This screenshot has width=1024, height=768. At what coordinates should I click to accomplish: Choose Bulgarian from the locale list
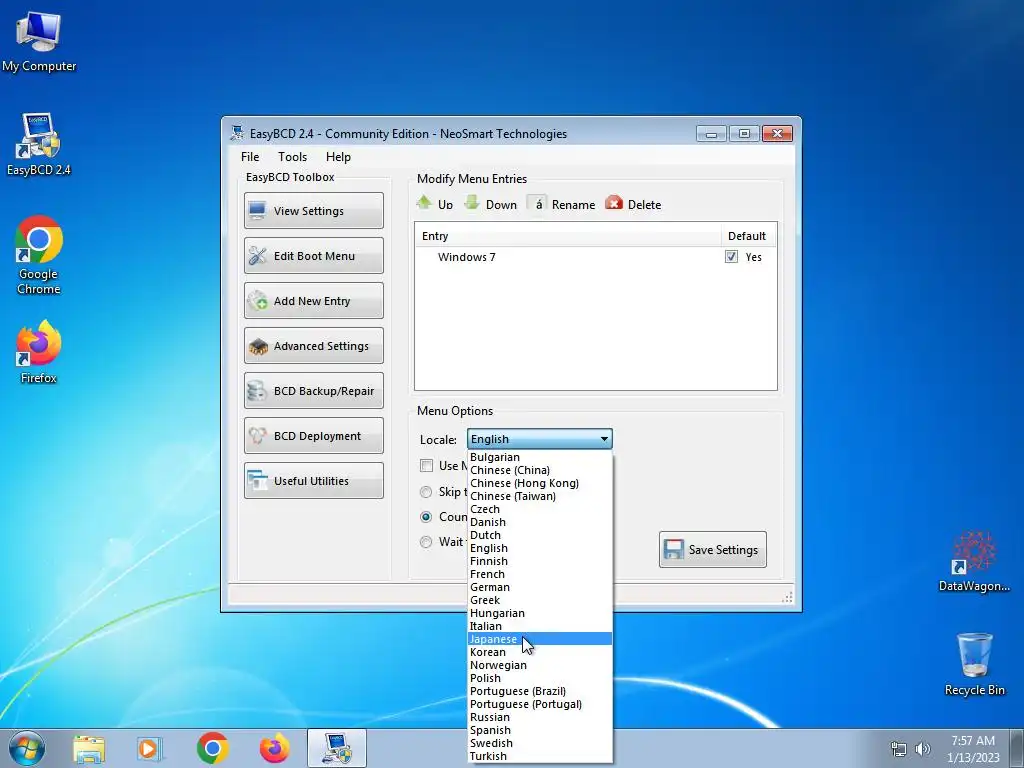pos(540,457)
